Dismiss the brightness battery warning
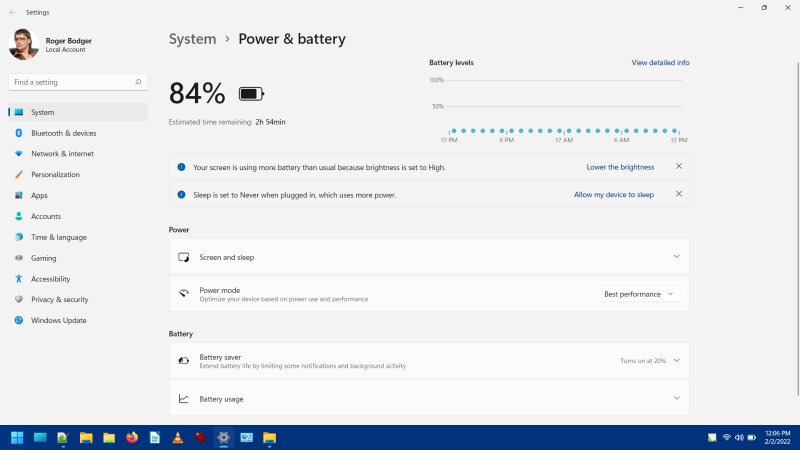This screenshot has height=450, width=800. point(679,167)
